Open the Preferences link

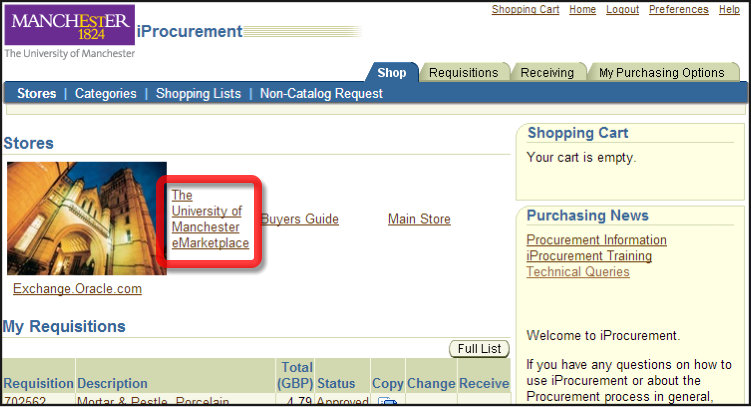pos(679,10)
